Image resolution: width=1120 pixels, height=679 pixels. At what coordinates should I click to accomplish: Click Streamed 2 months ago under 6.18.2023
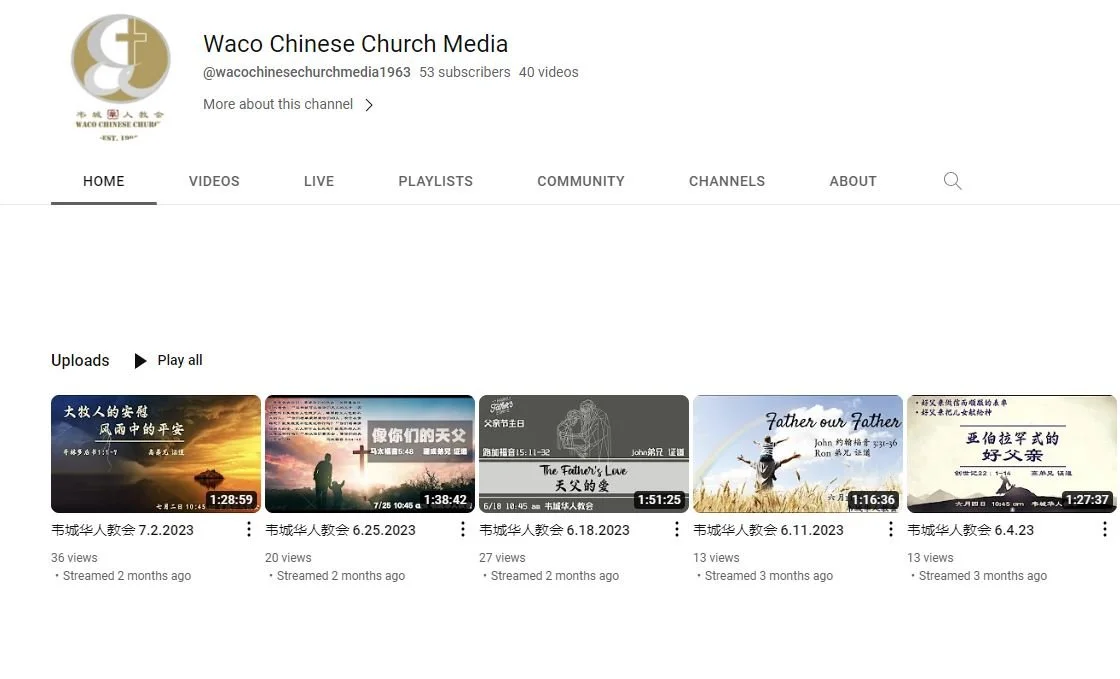pyautogui.click(x=554, y=575)
